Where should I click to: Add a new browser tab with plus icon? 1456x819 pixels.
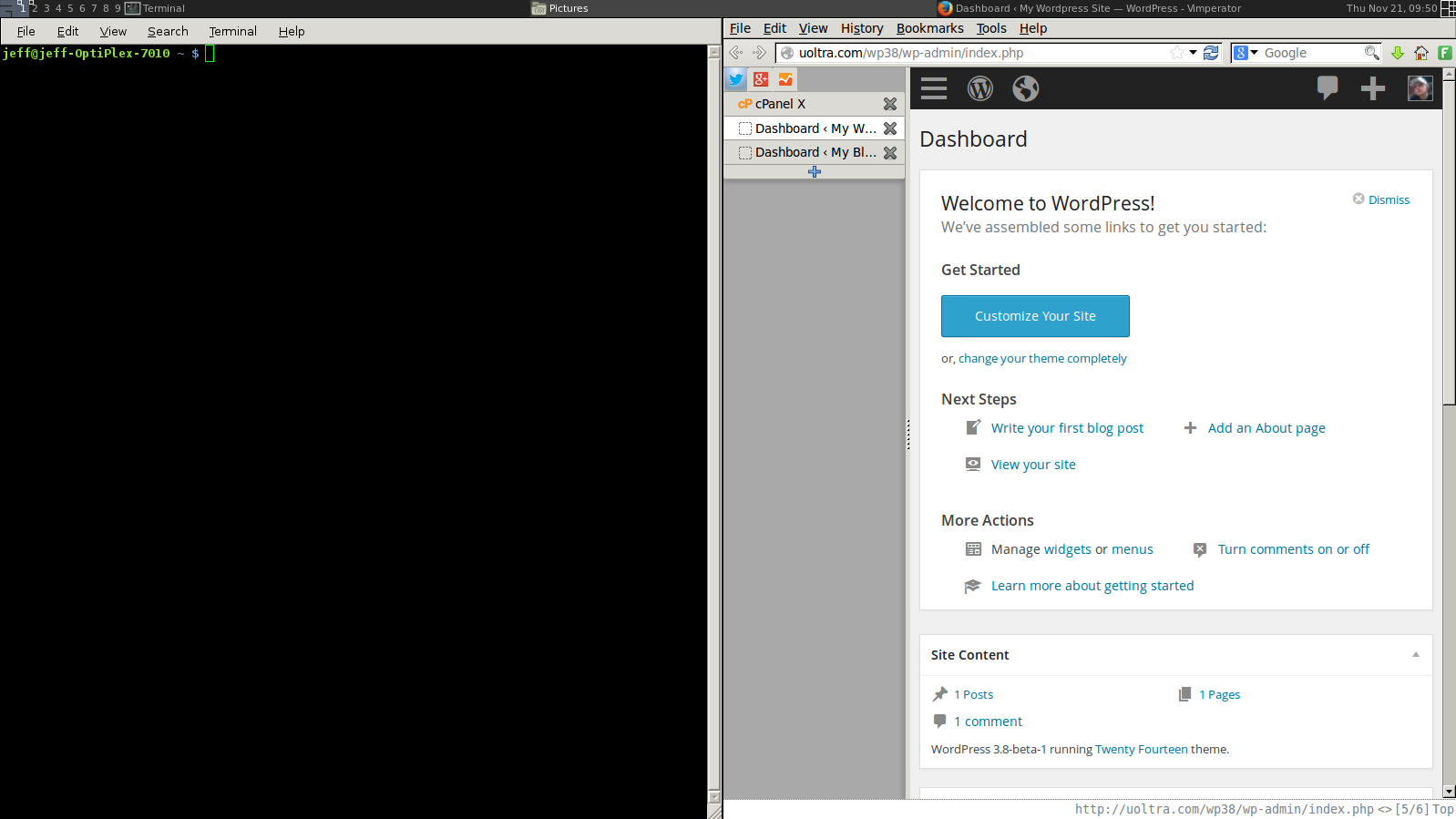(815, 171)
